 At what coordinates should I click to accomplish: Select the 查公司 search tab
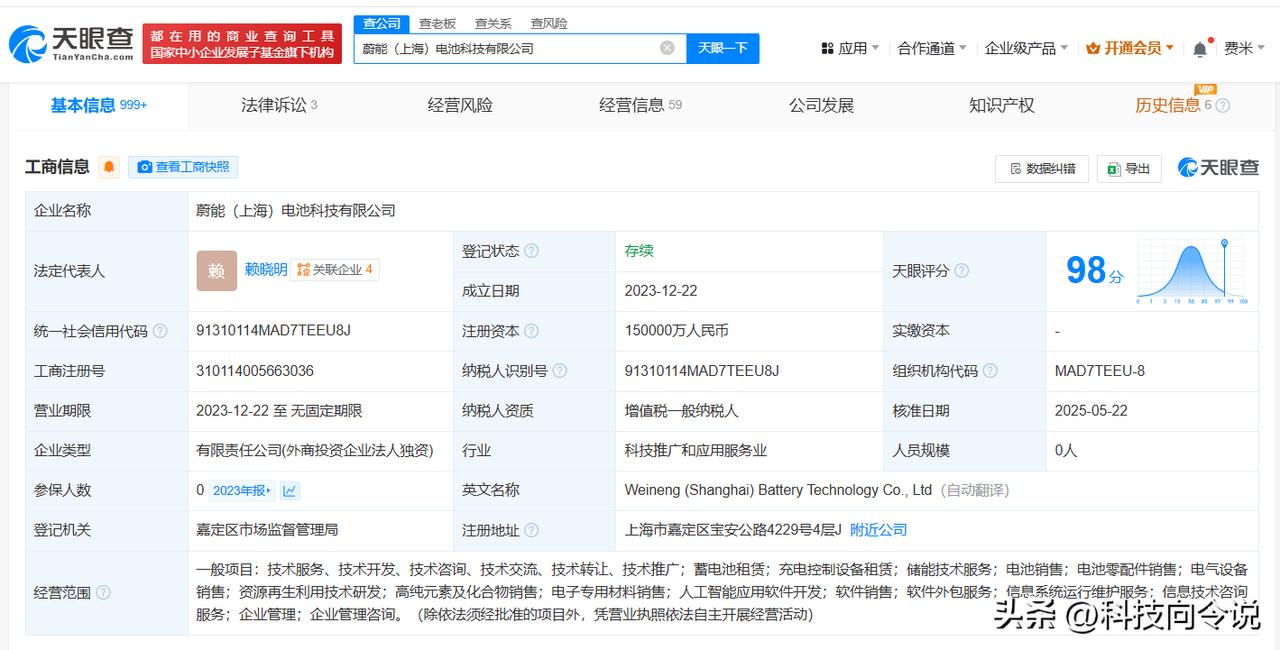click(381, 23)
